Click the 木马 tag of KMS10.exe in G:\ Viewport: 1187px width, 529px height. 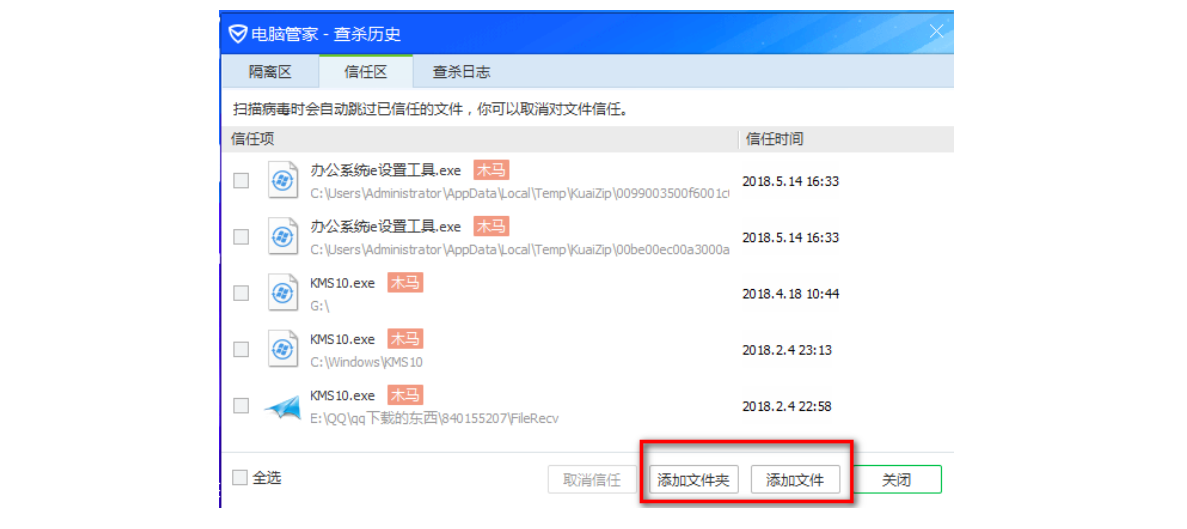405,283
